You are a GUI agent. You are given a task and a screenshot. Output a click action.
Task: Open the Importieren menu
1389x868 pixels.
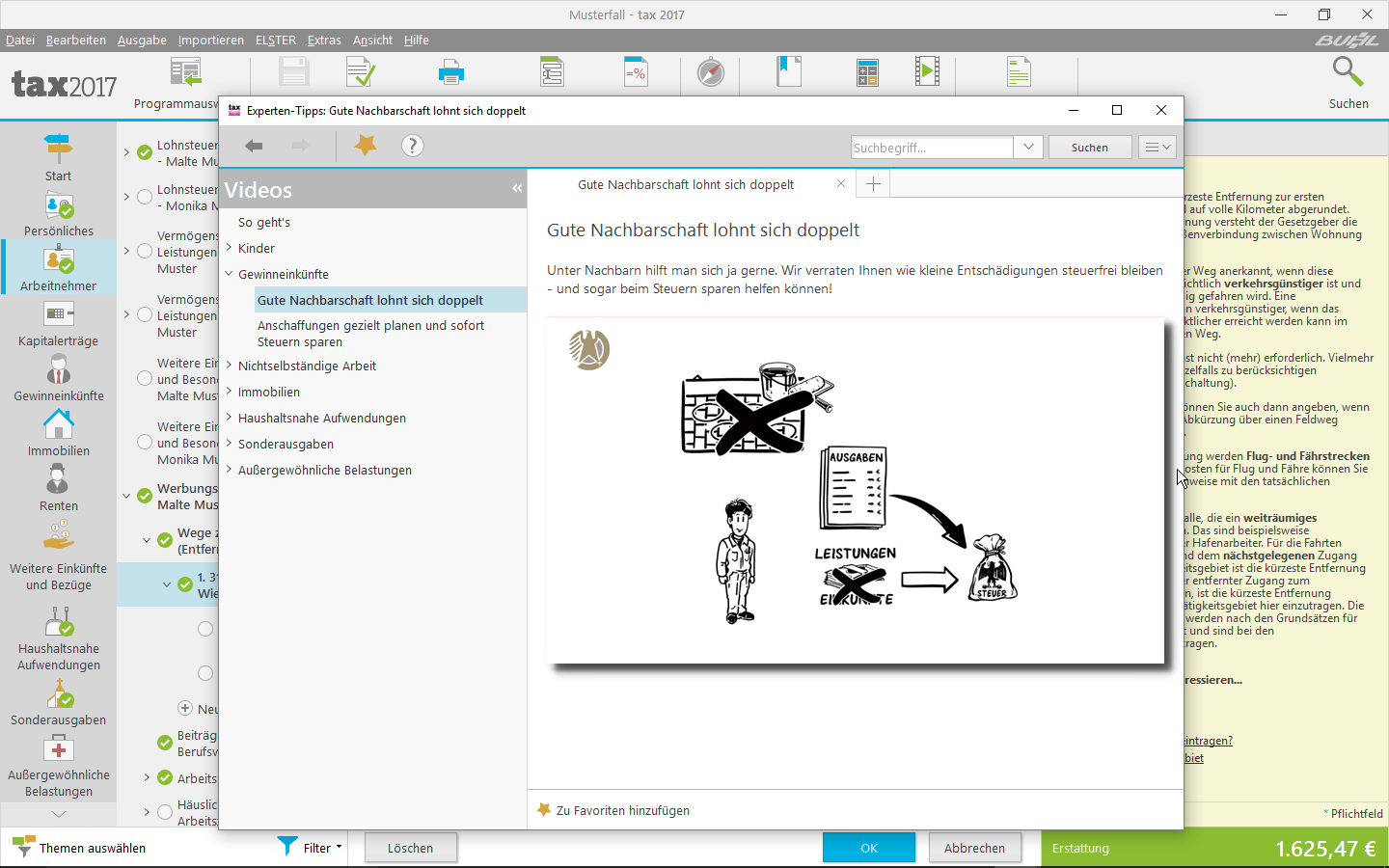click(x=210, y=40)
